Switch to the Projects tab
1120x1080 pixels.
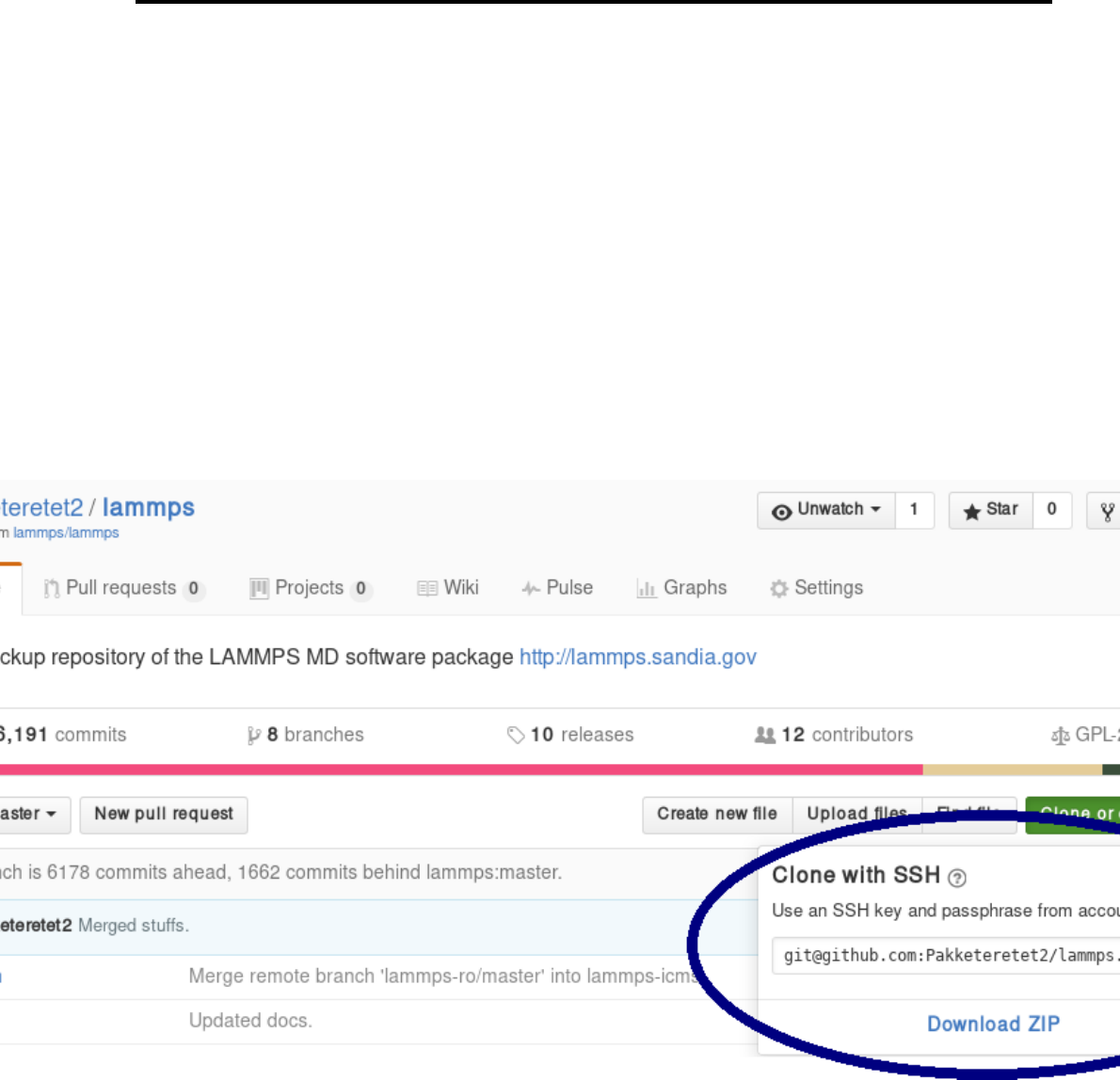click(x=310, y=588)
